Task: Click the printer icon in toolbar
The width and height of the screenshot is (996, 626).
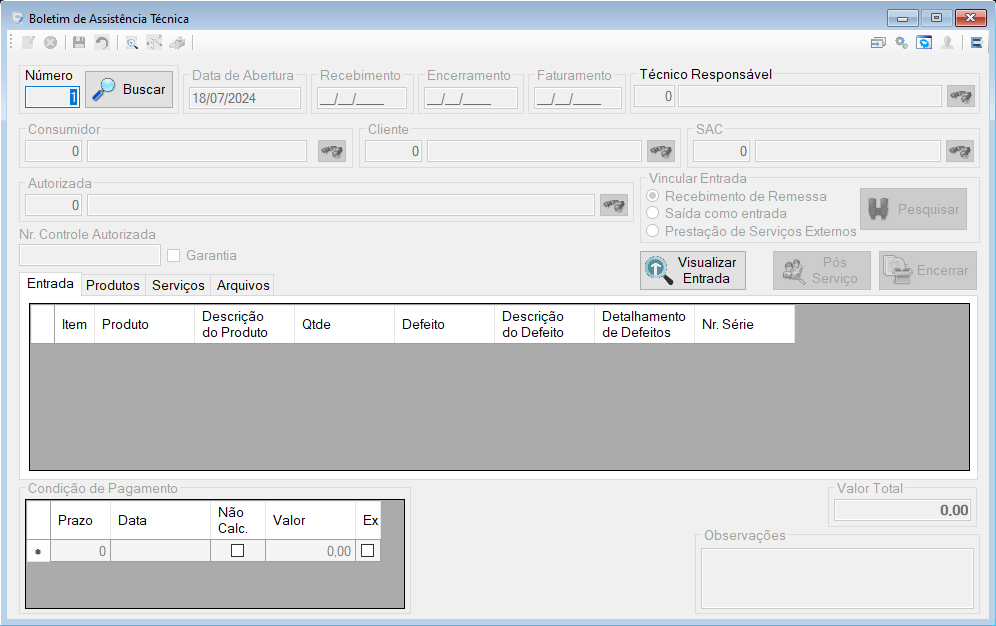Action: pyautogui.click(x=177, y=43)
